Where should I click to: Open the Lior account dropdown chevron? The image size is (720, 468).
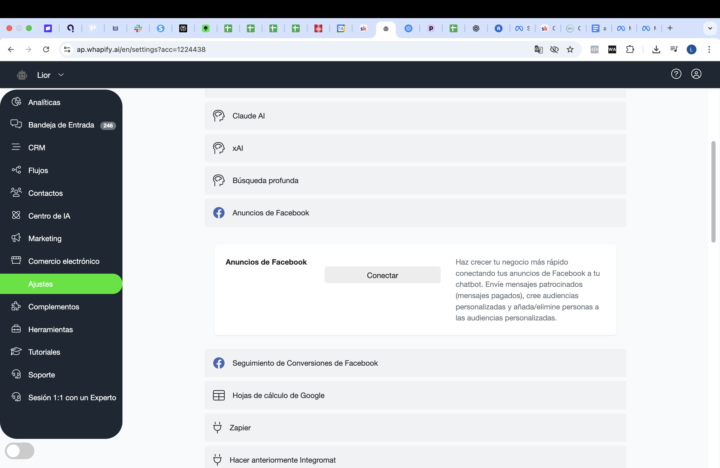61,75
